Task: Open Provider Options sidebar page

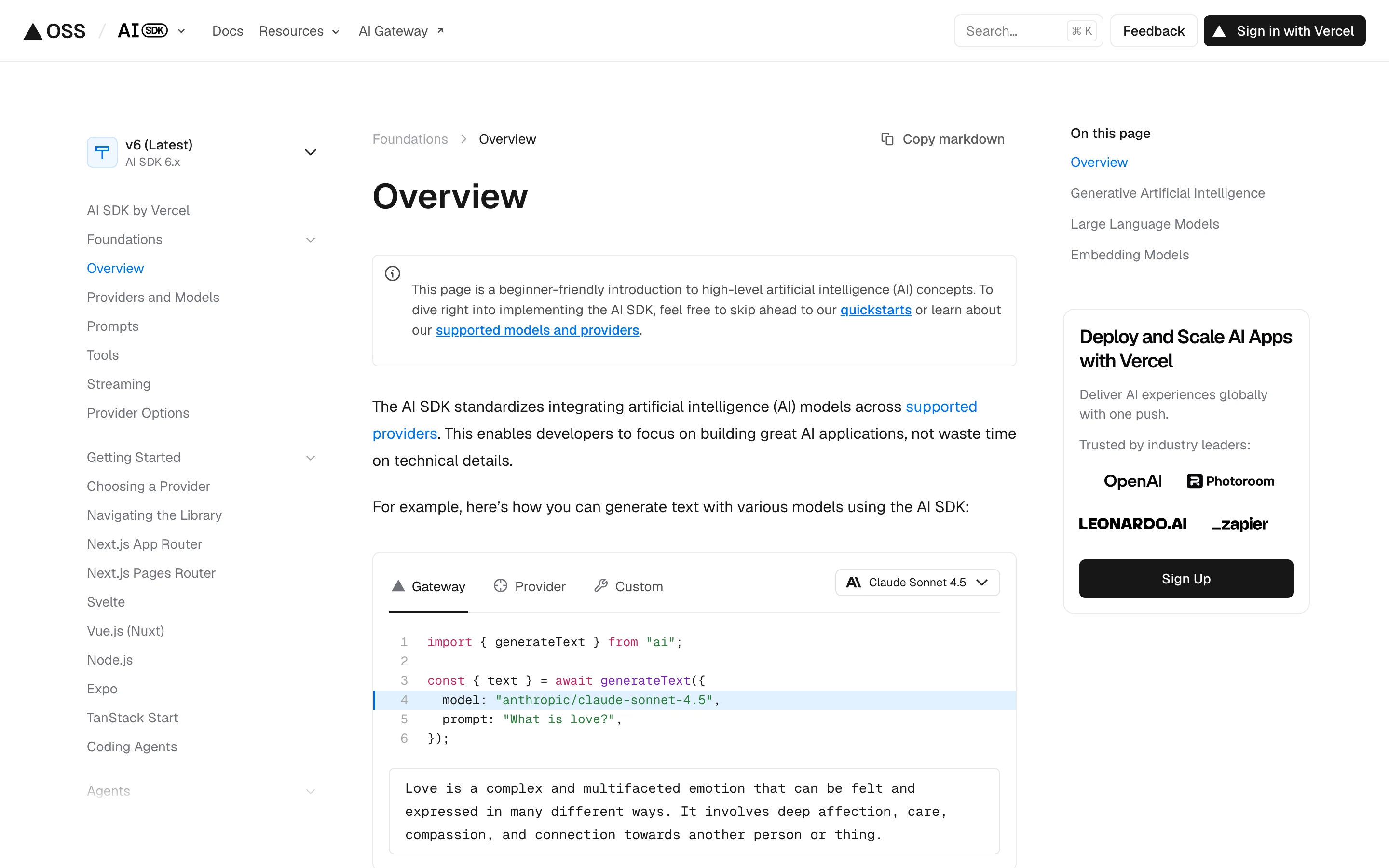Action: tap(138, 413)
